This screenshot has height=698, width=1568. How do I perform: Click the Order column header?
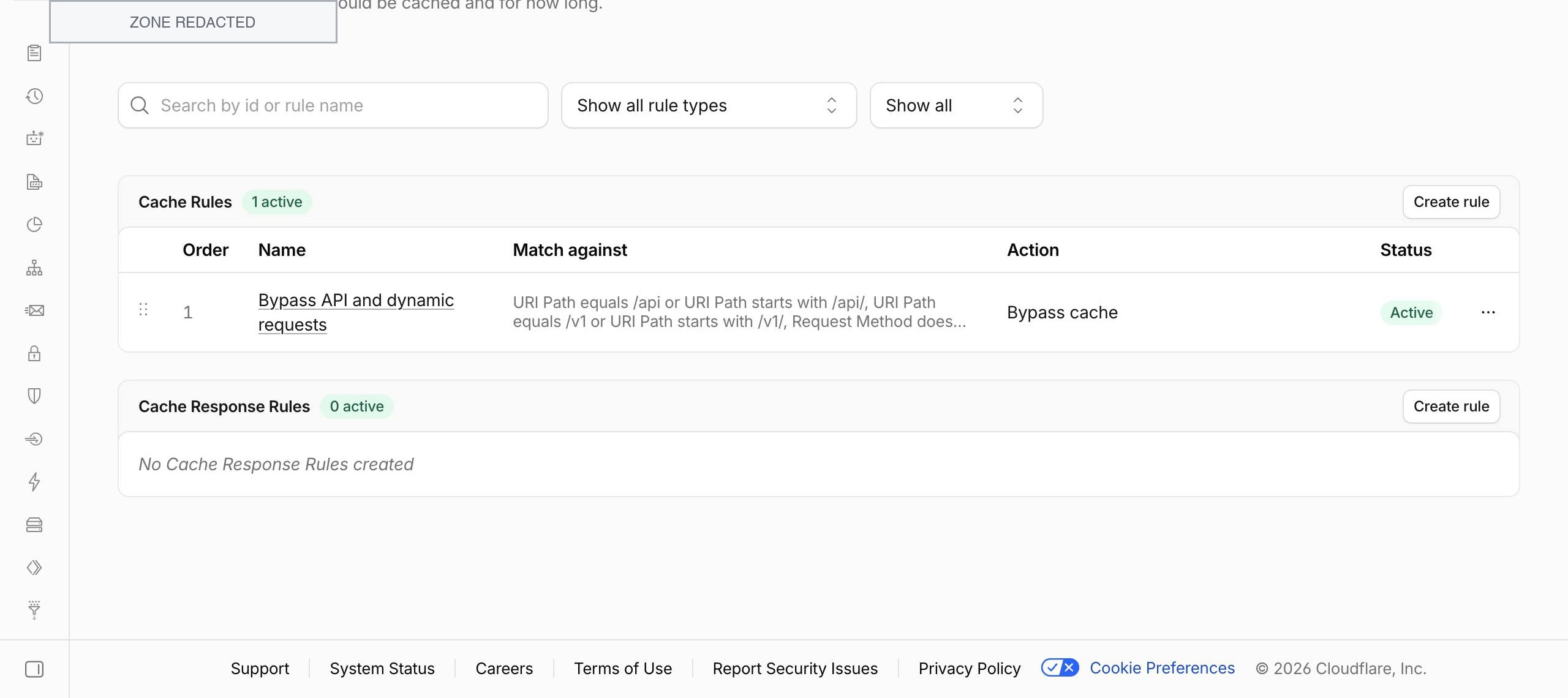click(205, 250)
